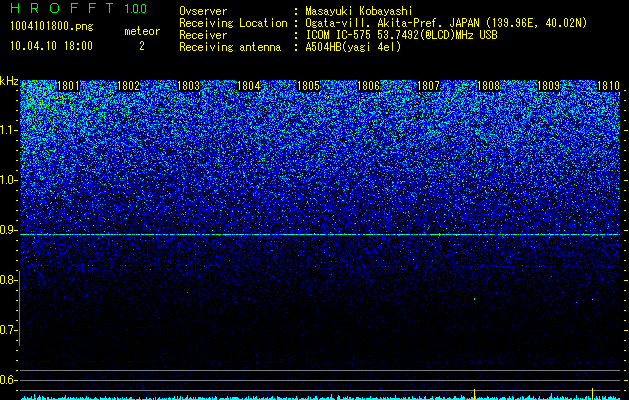Click the gray vertical range bar beside 0.8
Image resolution: width=629 pixels, height=400 pixels.
click(x=19, y=309)
